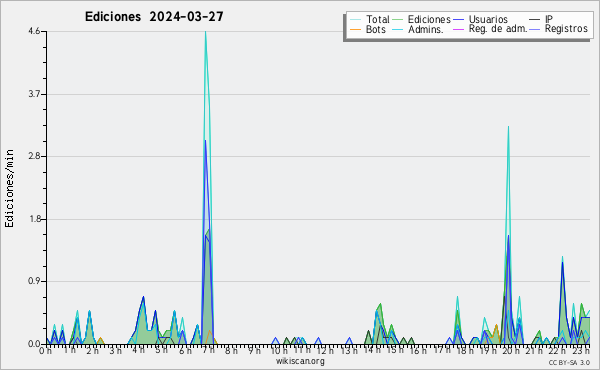
Task: Click the orange Bots legend line swatch
Action: 355,29
